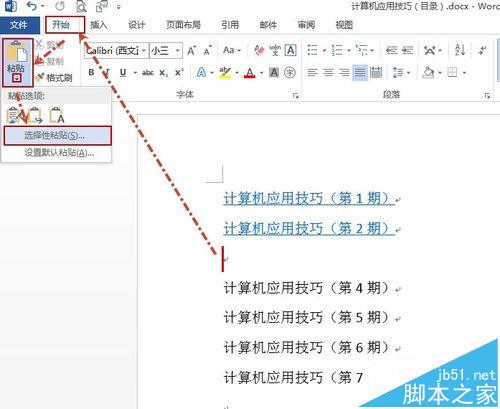
Task: Open the 字体 dialog launcher
Action: coord(296,96)
